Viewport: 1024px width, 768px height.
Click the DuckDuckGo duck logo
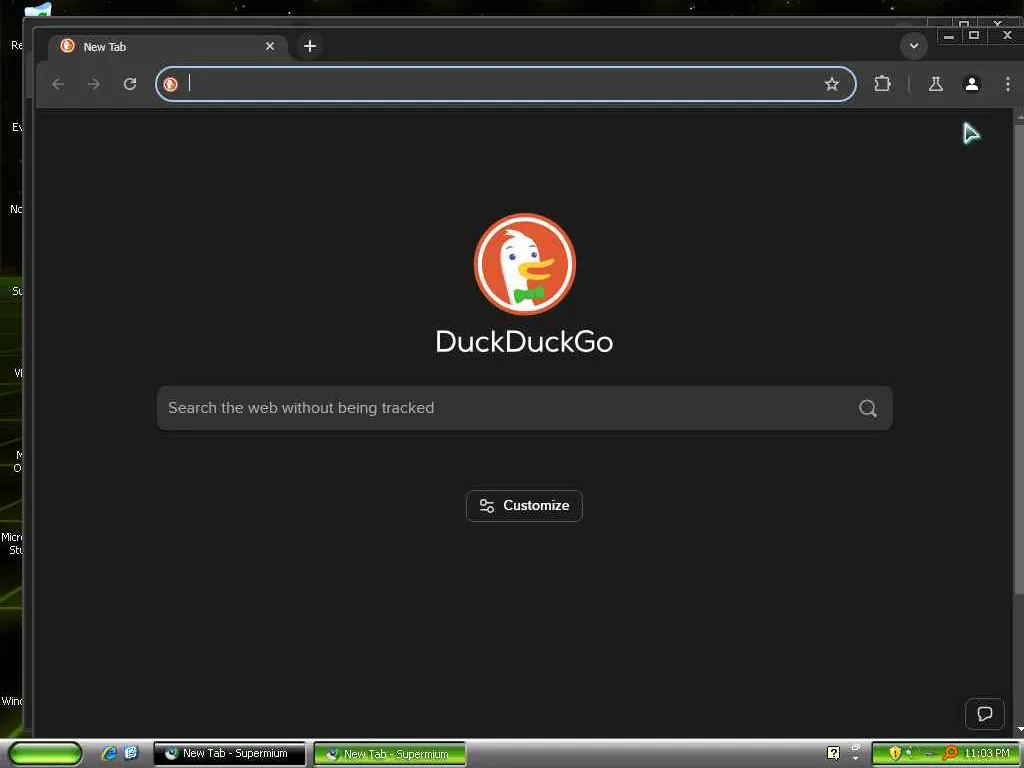click(x=524, y=264)
